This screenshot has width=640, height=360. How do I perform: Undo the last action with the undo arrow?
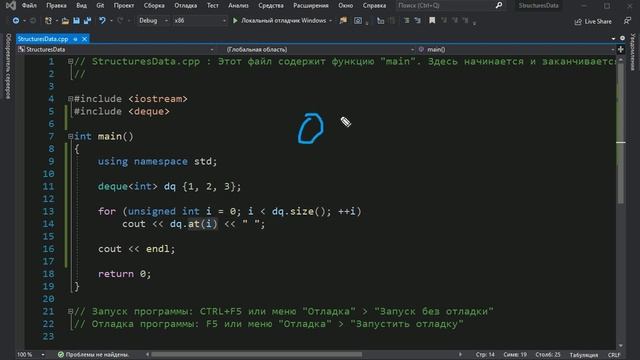(102, 20)
